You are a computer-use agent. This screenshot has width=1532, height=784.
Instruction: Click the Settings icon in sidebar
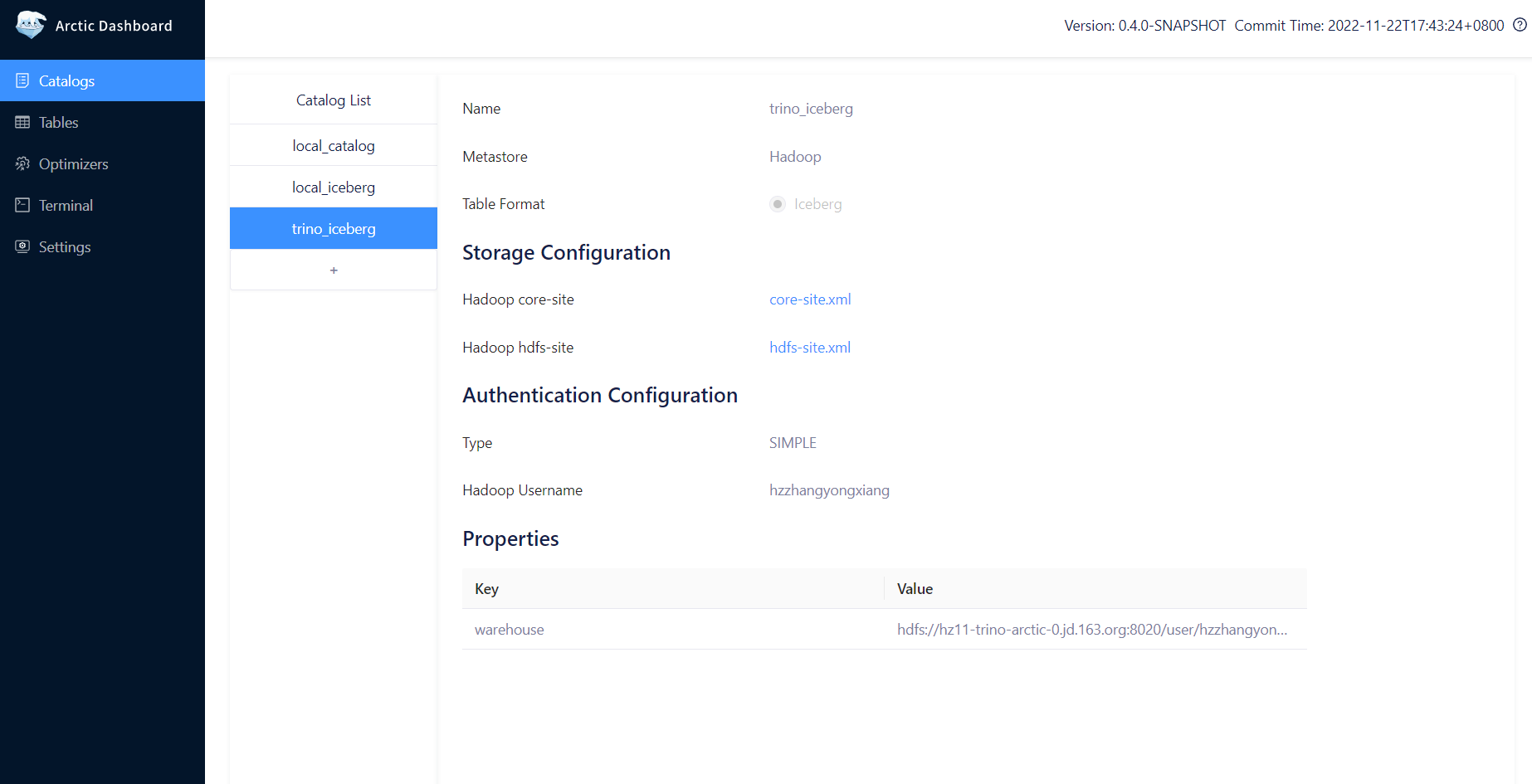[x=22, y=246]
